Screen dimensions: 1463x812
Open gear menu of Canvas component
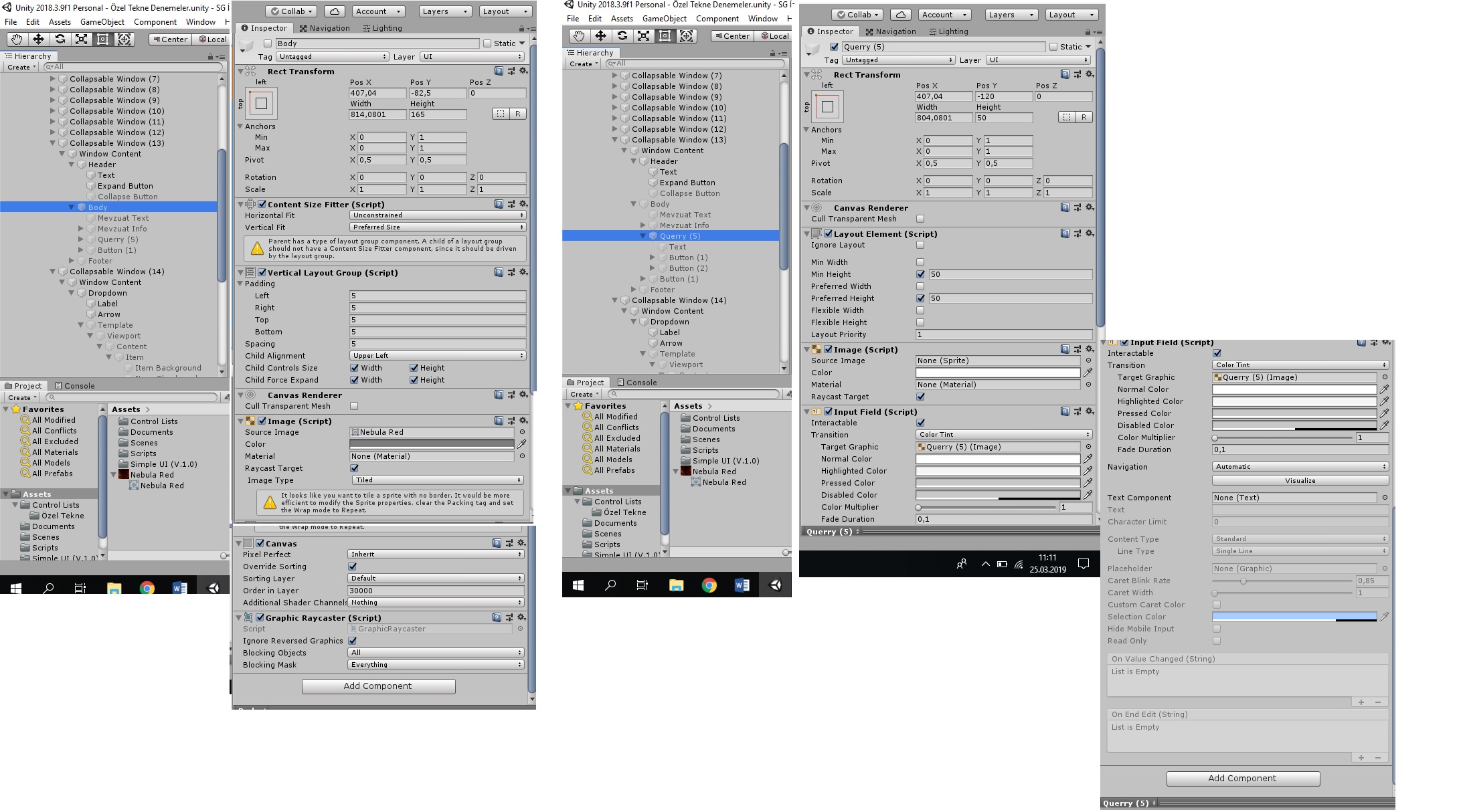pos(521,543)
